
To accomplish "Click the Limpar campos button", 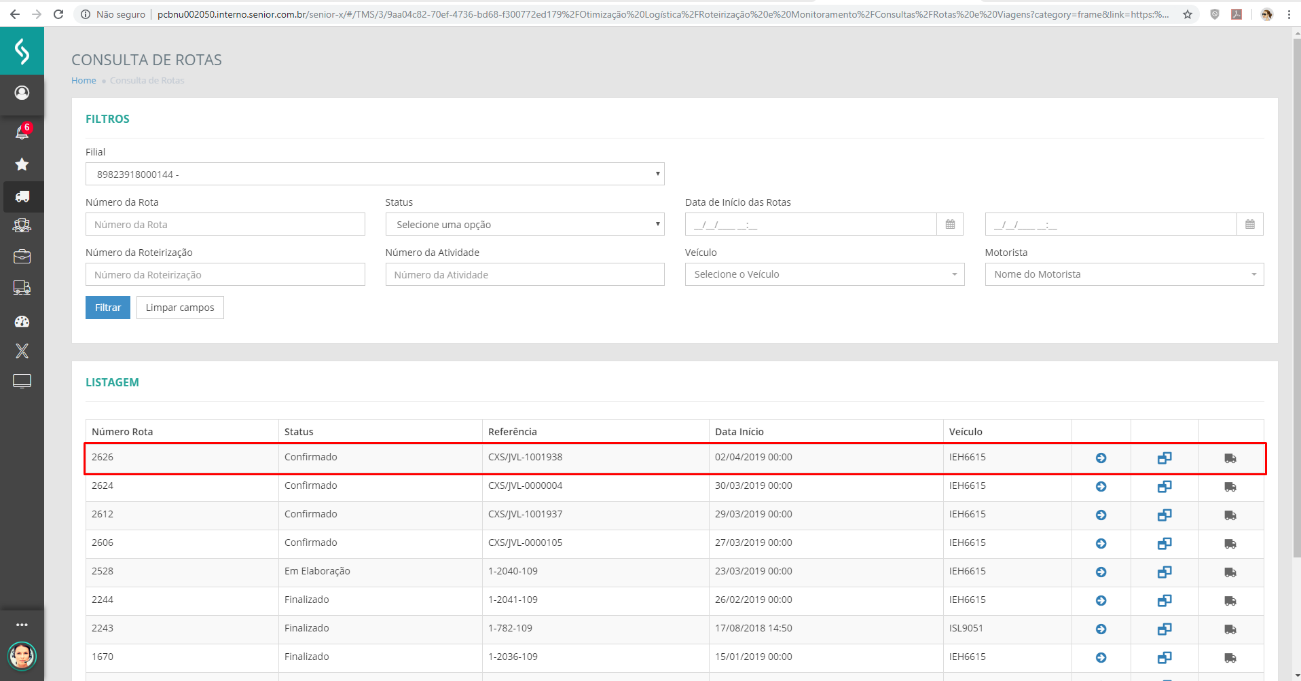I will 180,308.
